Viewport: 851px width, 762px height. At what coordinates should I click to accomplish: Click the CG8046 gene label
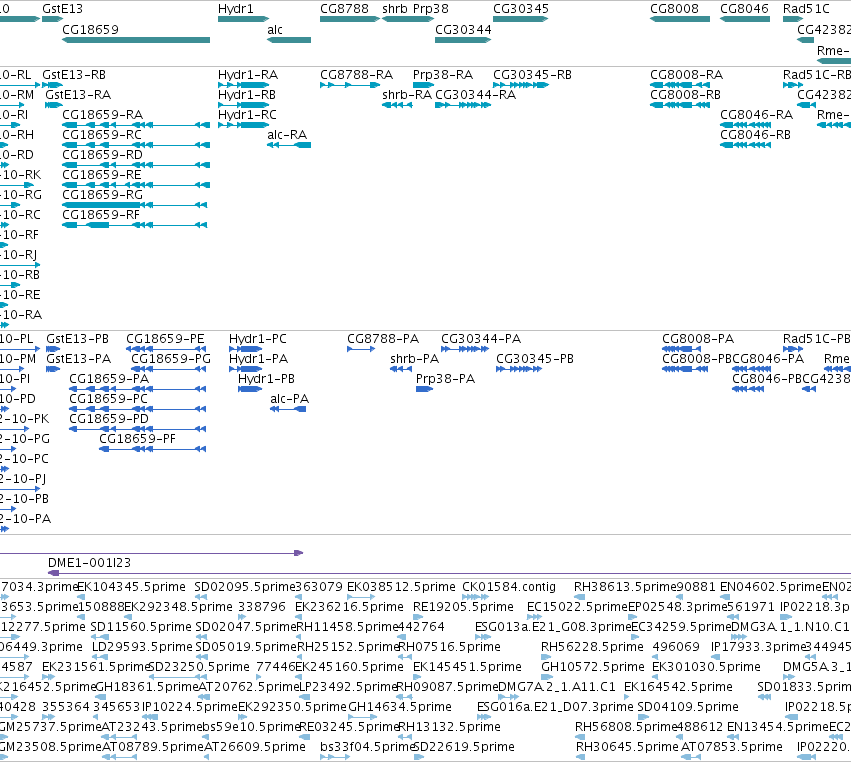coord(744,9)
